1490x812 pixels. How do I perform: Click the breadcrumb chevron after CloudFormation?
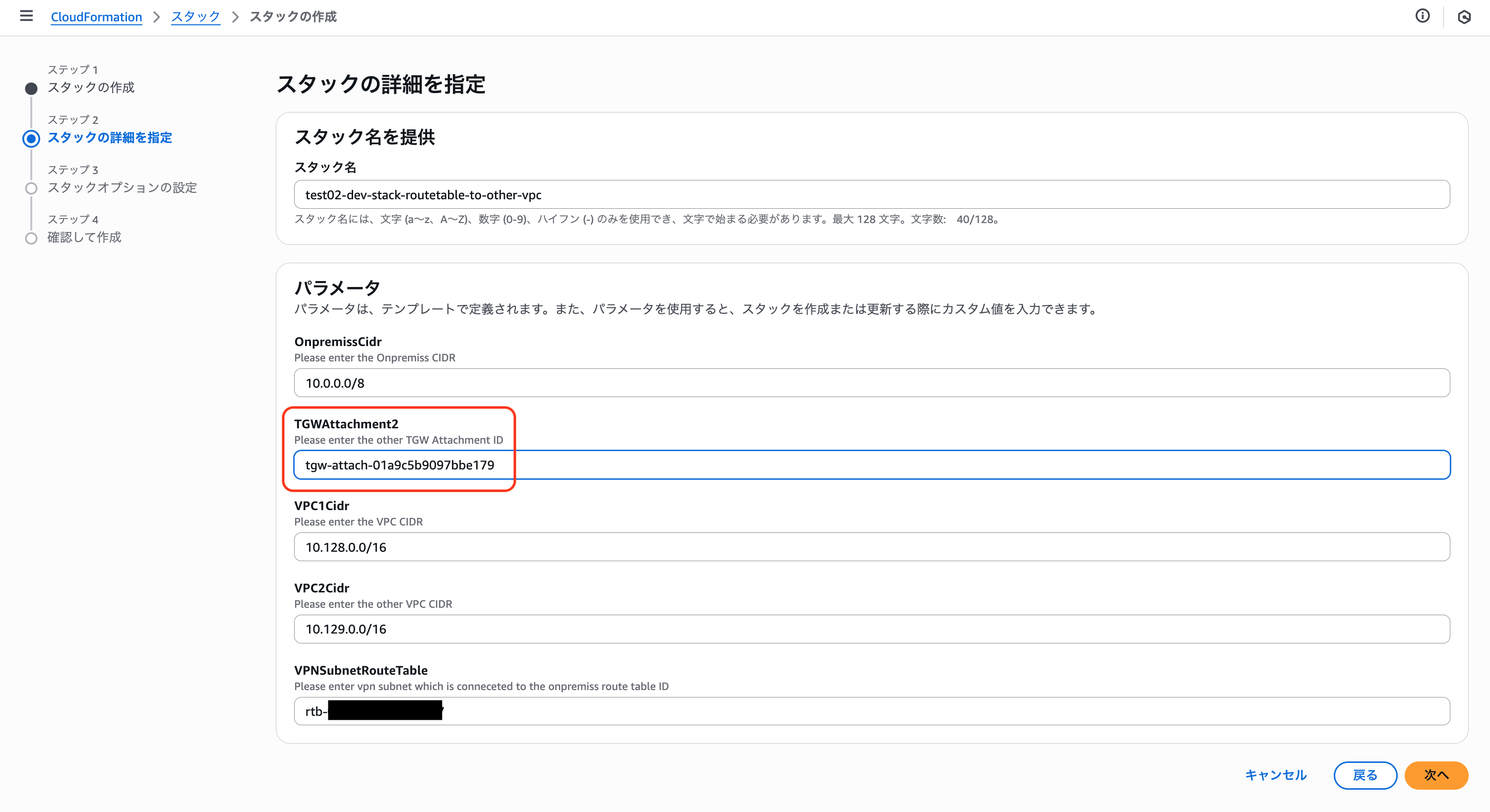coord(156,17)
